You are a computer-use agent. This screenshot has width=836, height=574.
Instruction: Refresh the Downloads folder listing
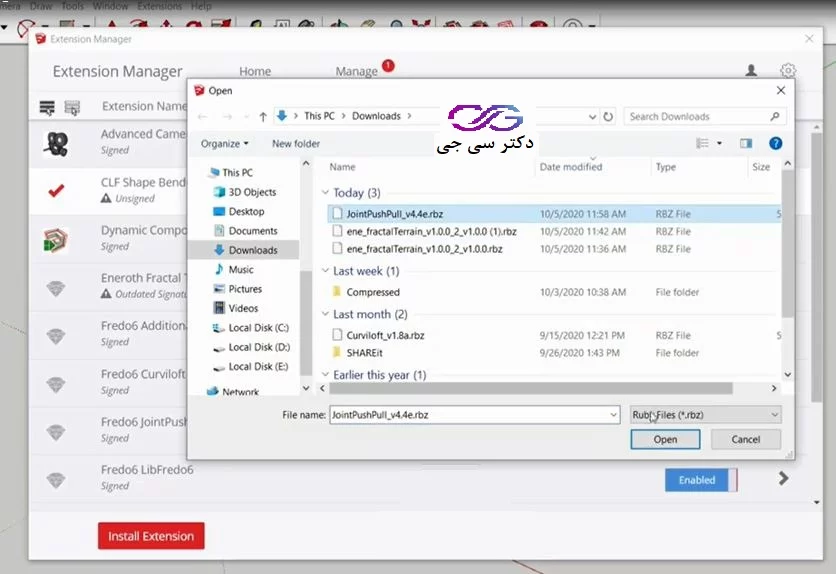click(x=608, y=116)
